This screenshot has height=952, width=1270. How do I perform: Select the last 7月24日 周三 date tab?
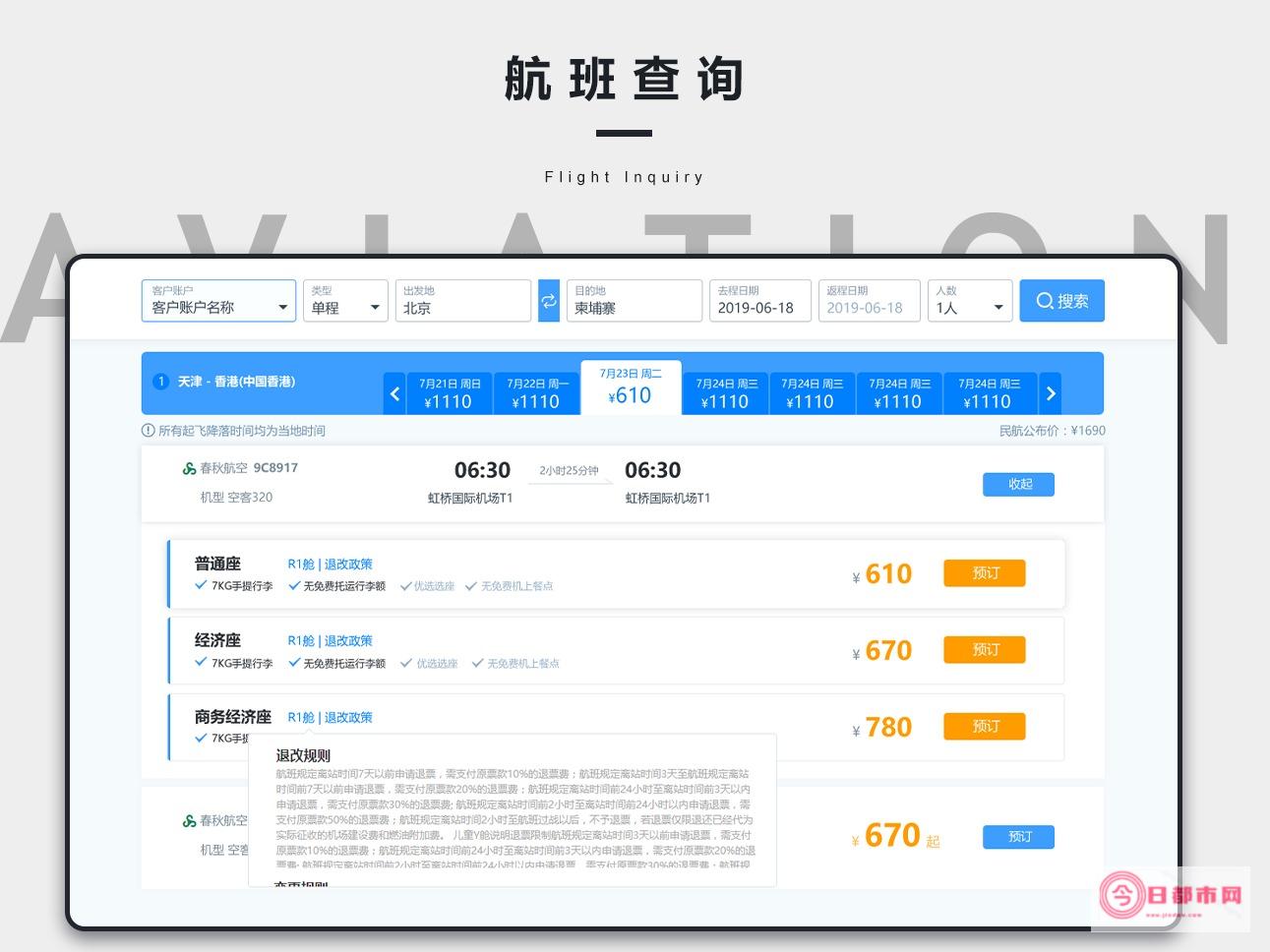pos(990,393)
